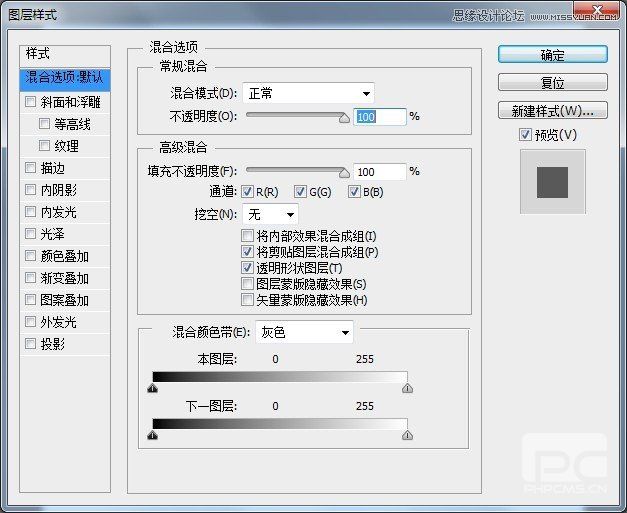The width and height of the screenshot is (627, 513).
Task: Click 下一图层 black point slider triangle
Action: 152,435
